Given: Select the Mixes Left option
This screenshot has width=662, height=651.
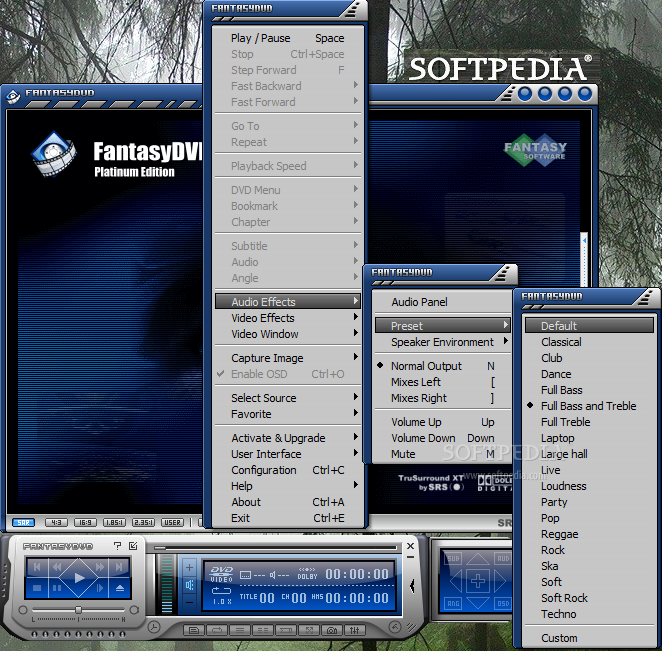Looking at the screenshot, I should pyautogui.click(x=442, y=382).
